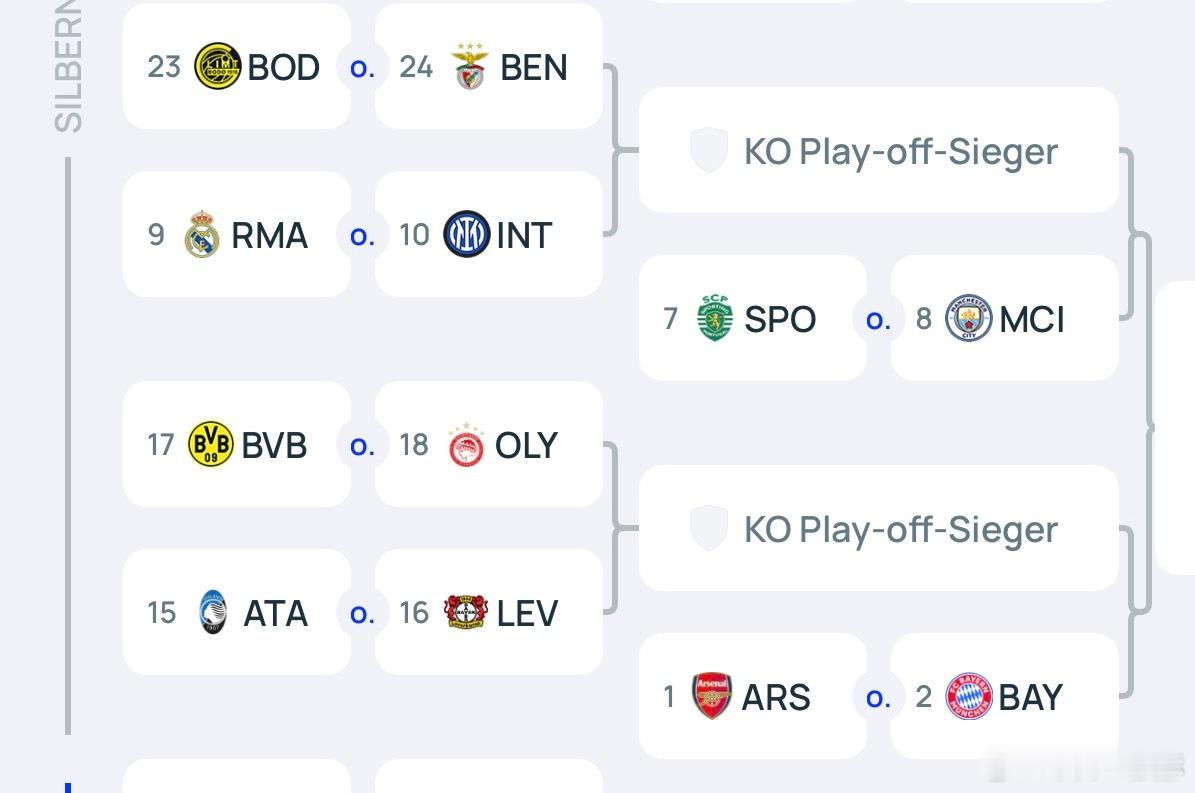Click the Bayern München logo
Viewport: 1195px width, 793px height.
tap(968, 696)
